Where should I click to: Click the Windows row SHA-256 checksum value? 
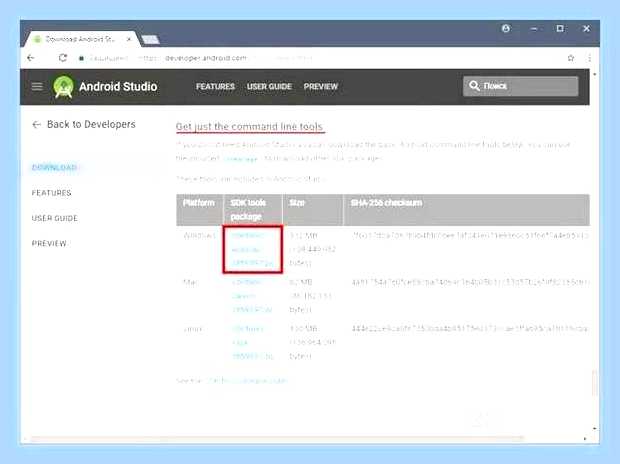(470, 235)
